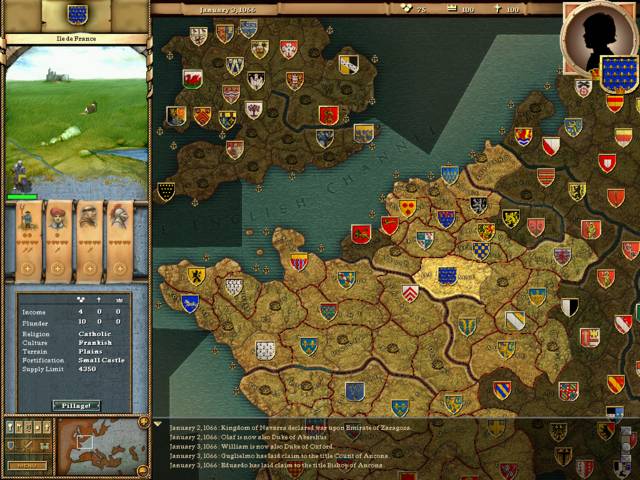Click the Frankish culture value
640x480 pixels.
(95, 343)
